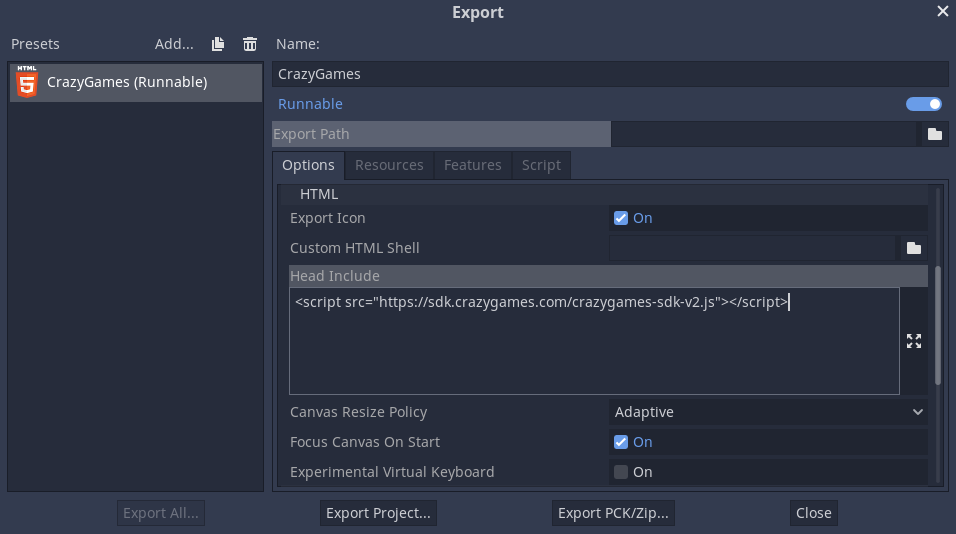The height and width of the screenshot is (534, 956).
Task: Click the Head Include property label
Action: tap(335, 276)
